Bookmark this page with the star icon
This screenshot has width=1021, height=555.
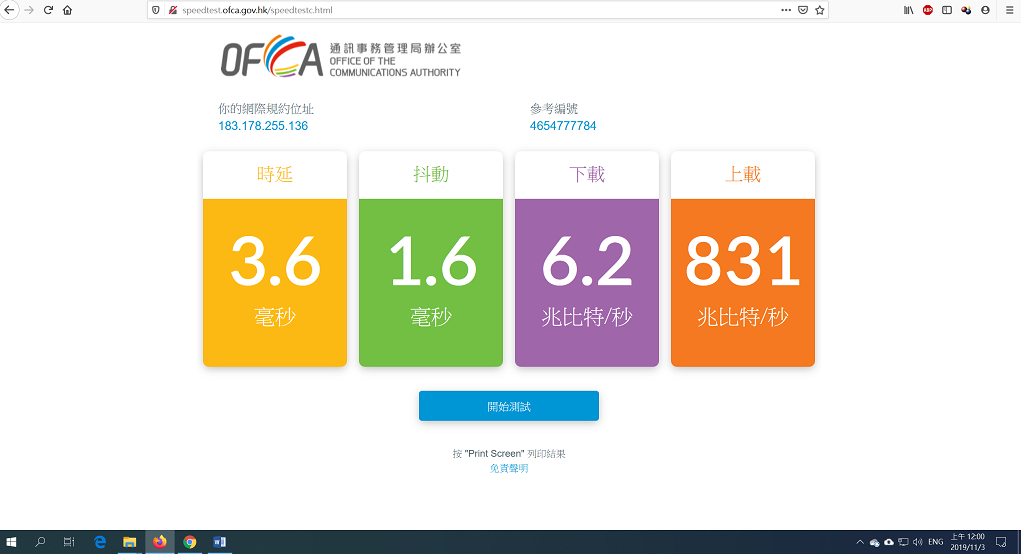coord(820,10)
